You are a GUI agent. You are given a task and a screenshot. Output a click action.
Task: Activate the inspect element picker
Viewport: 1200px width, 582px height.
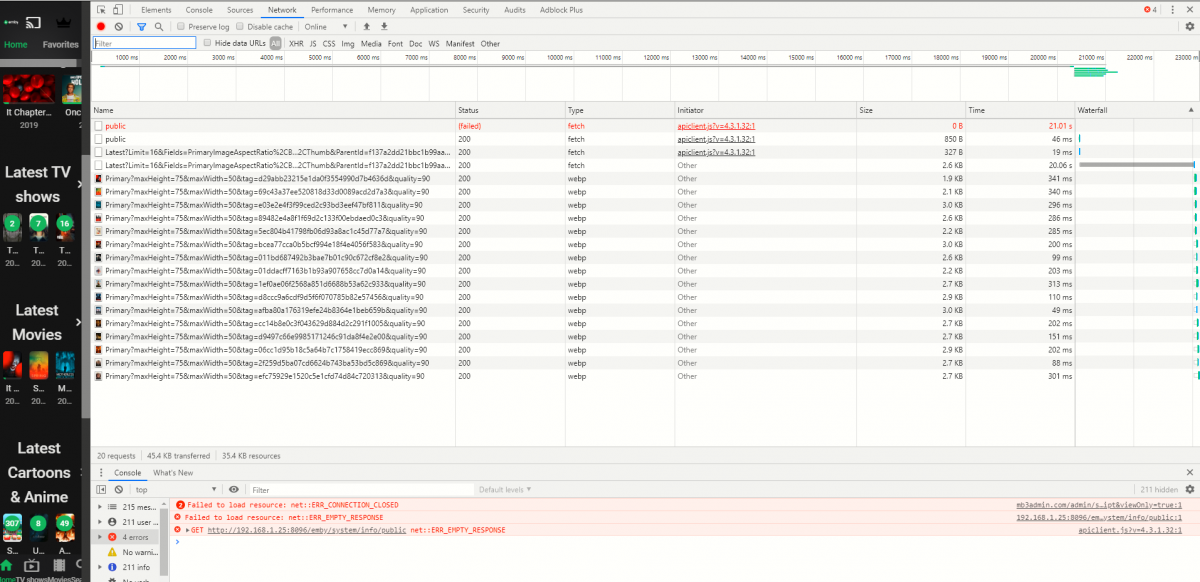pos(101,9)
